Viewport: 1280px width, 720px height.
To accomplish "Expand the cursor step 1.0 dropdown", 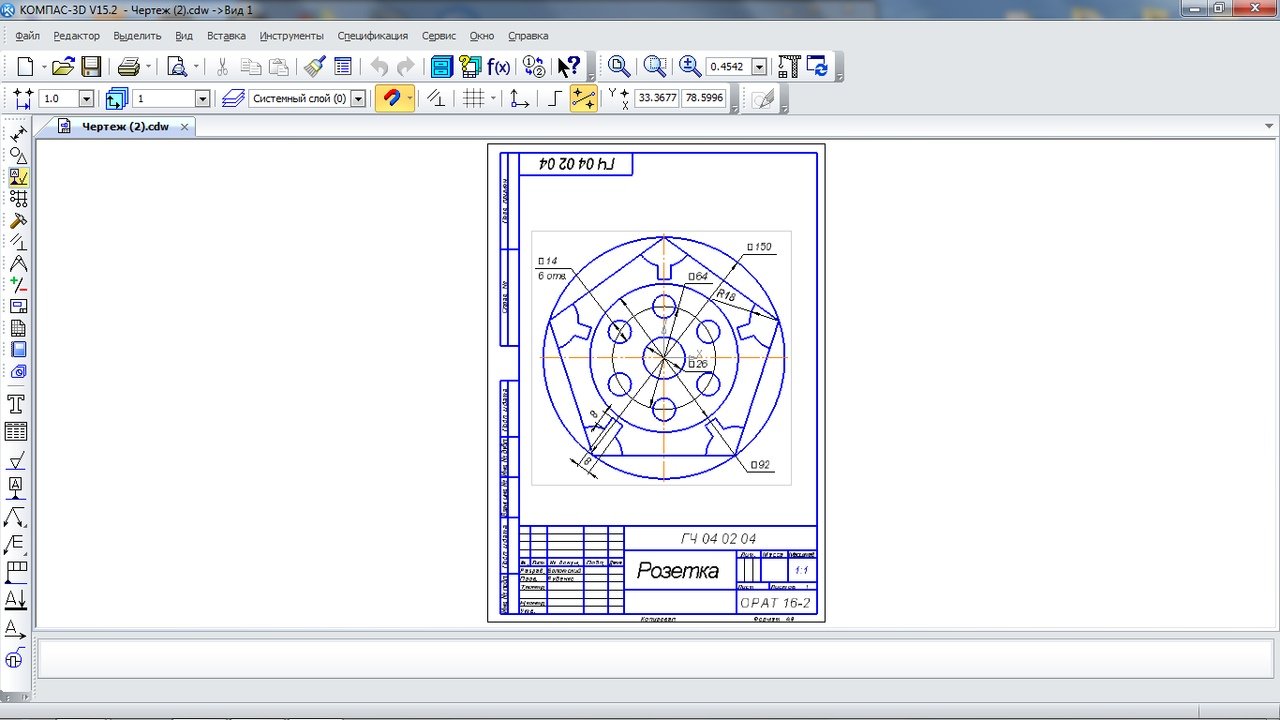I will [85, 99].
